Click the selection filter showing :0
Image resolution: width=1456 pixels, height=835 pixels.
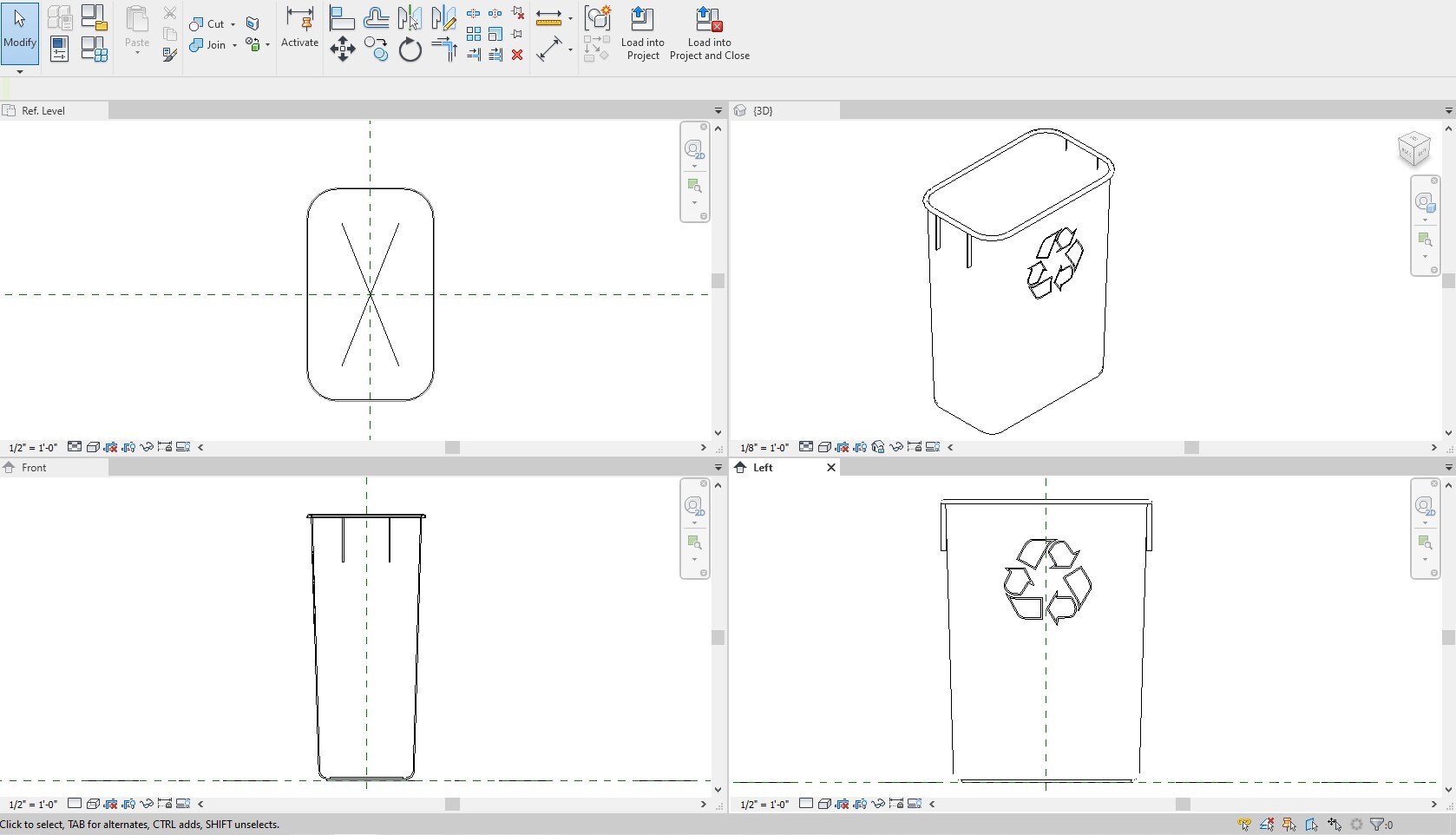[x=1381, y=825]
